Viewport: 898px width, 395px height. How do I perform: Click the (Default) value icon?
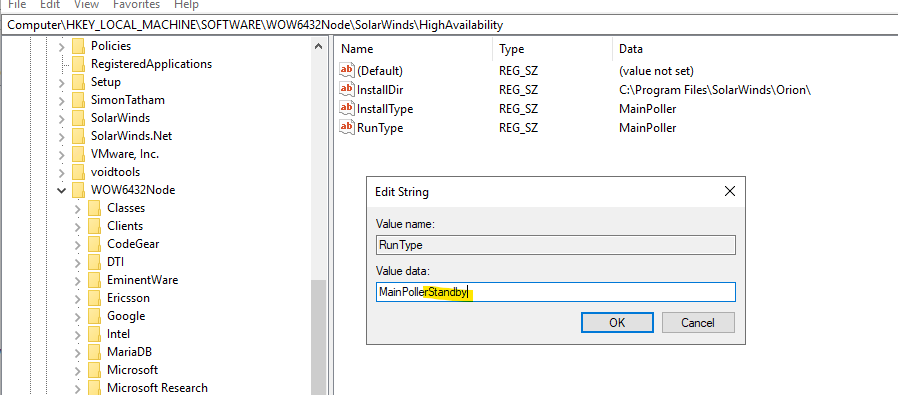[347, 70]
